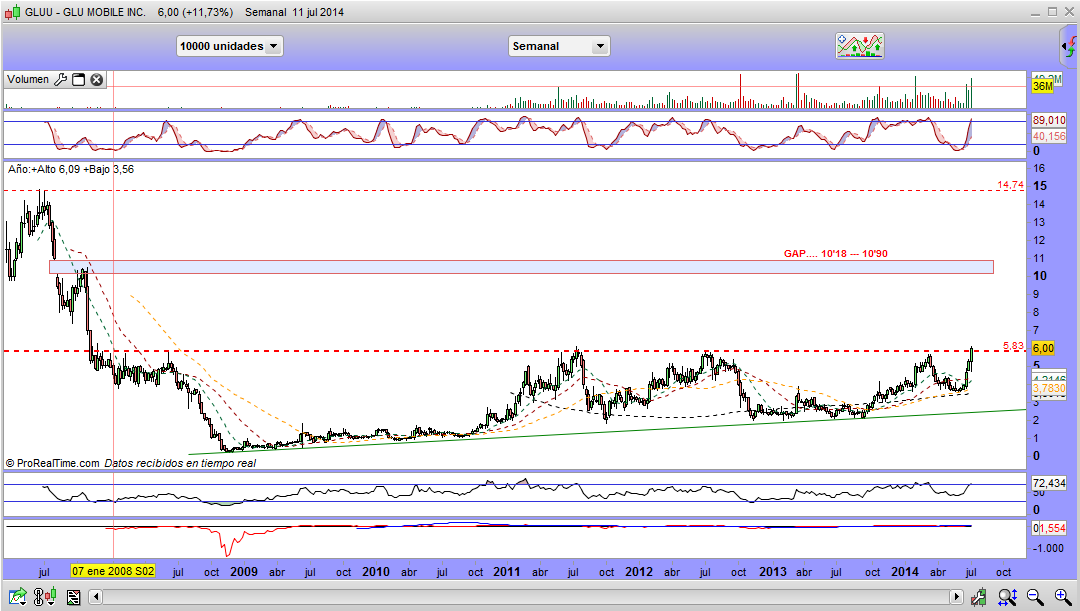This screenshot has width=1080, height=611.
Task: Click the 1,554 indicator value label
Action: click(x=1052, y=528)
